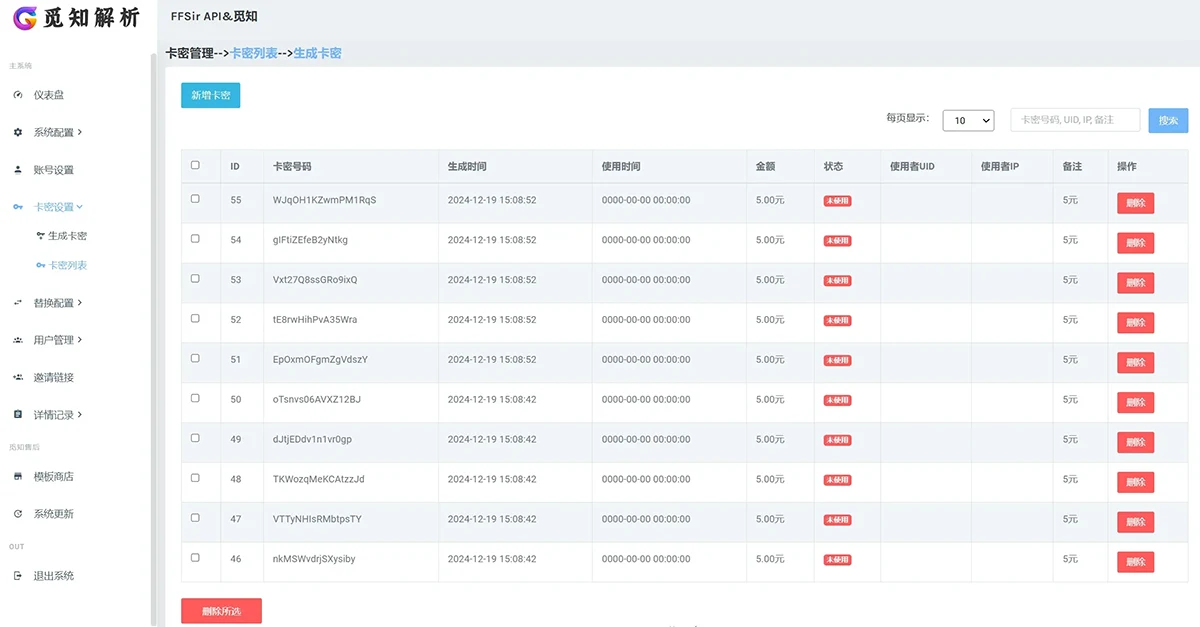Click the blue 新增卡密 button
This screenshot has height=627, width=1200.
[x=210, y=95]
